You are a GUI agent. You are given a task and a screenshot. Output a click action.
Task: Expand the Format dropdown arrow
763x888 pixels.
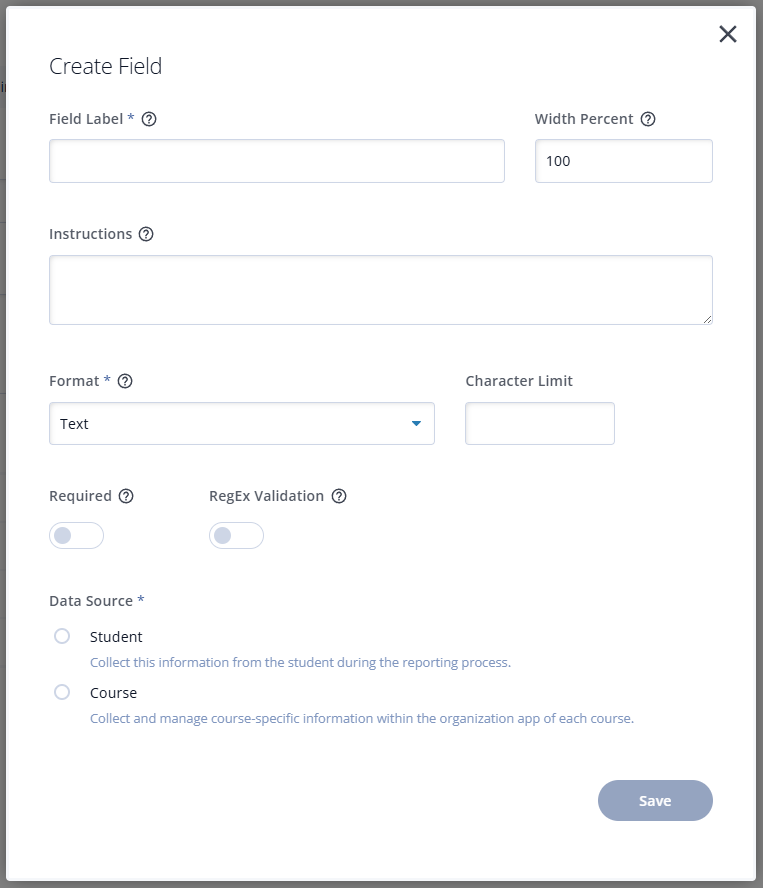click(x=416, y=424)
